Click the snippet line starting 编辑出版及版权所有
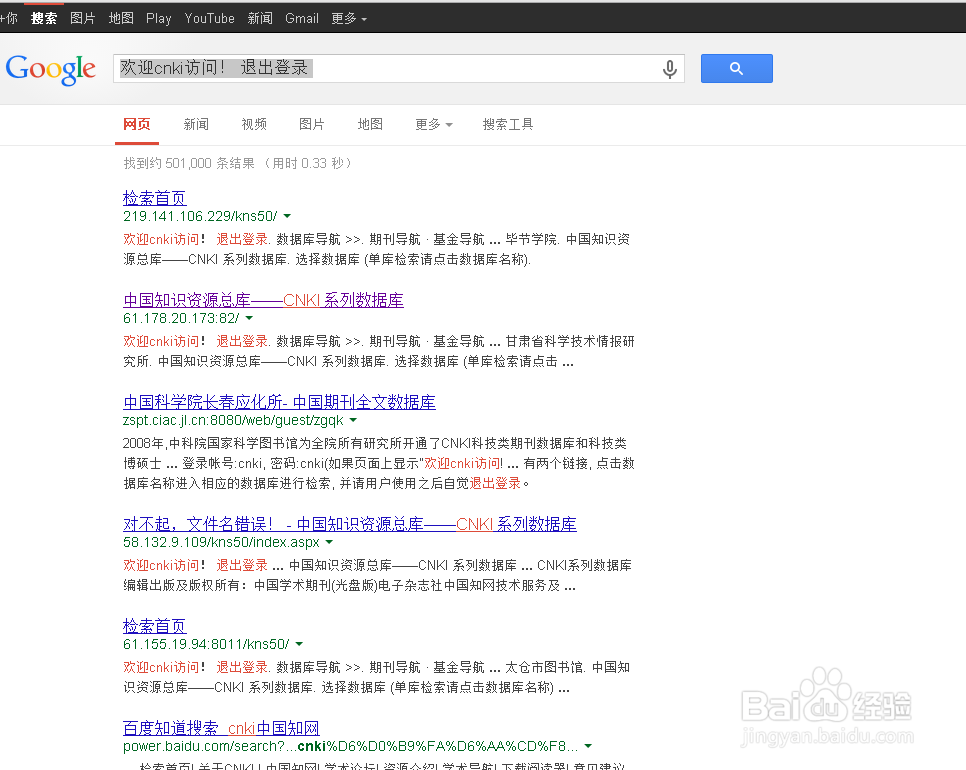This screenshot has width=966, height=770. [349, 585]
